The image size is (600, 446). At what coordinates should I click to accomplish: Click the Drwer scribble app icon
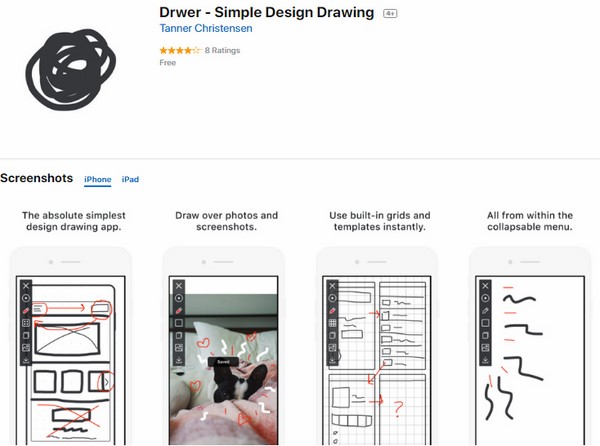(x=71, y=70)
